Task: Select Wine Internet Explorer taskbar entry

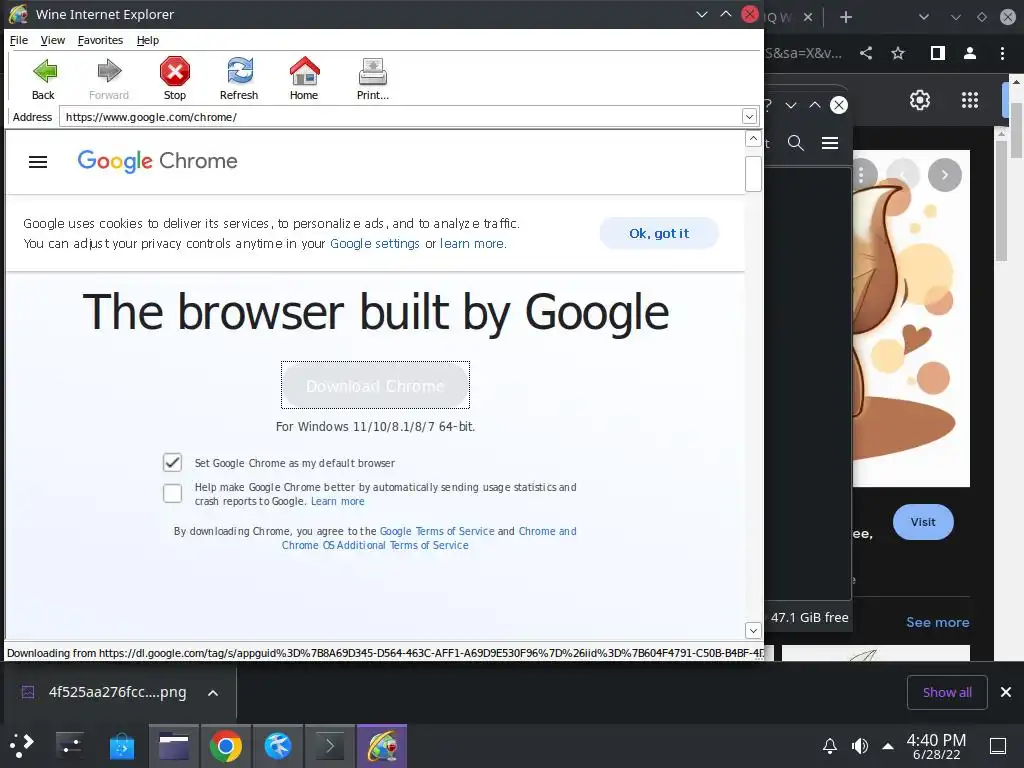Action: (382, 746)
